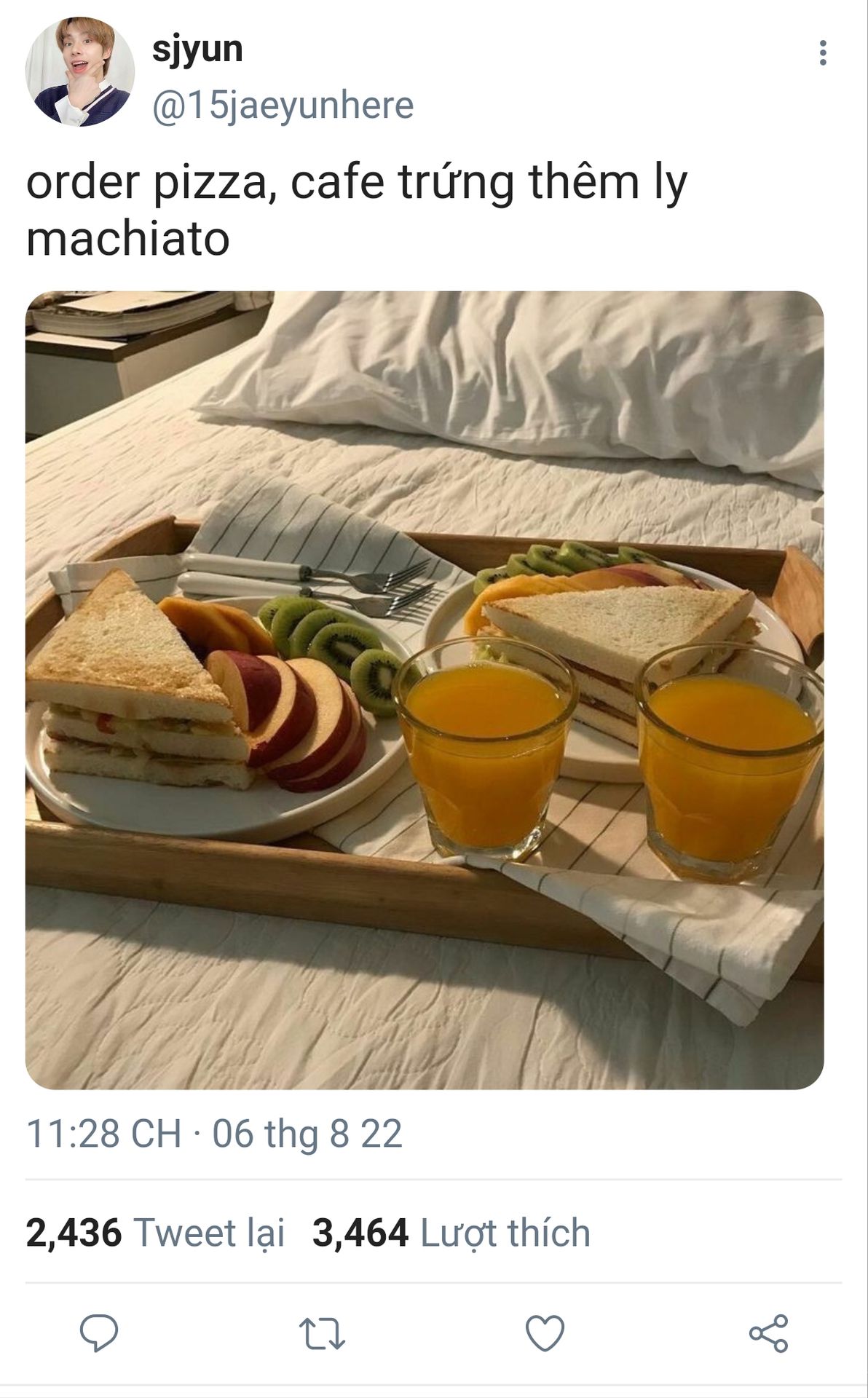
Task: Open the breakfast tray photo fullscreen
Action: [425, 690]
